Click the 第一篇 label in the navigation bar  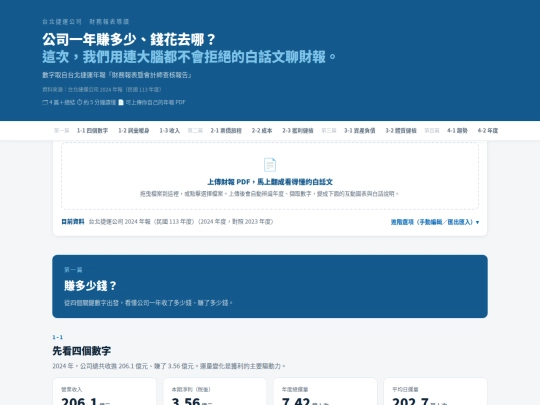pyautogui.click(x=62, y=131)
